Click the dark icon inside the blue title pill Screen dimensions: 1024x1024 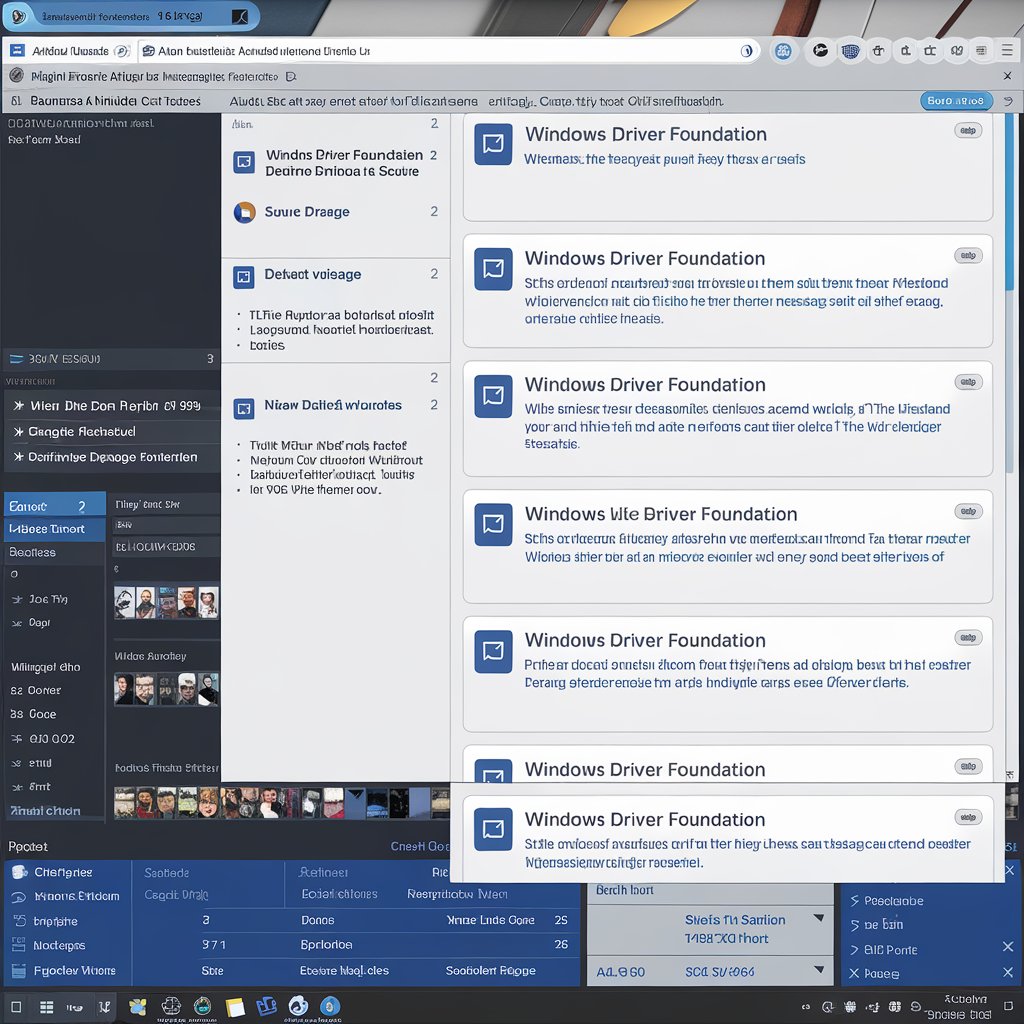(240, 16)
